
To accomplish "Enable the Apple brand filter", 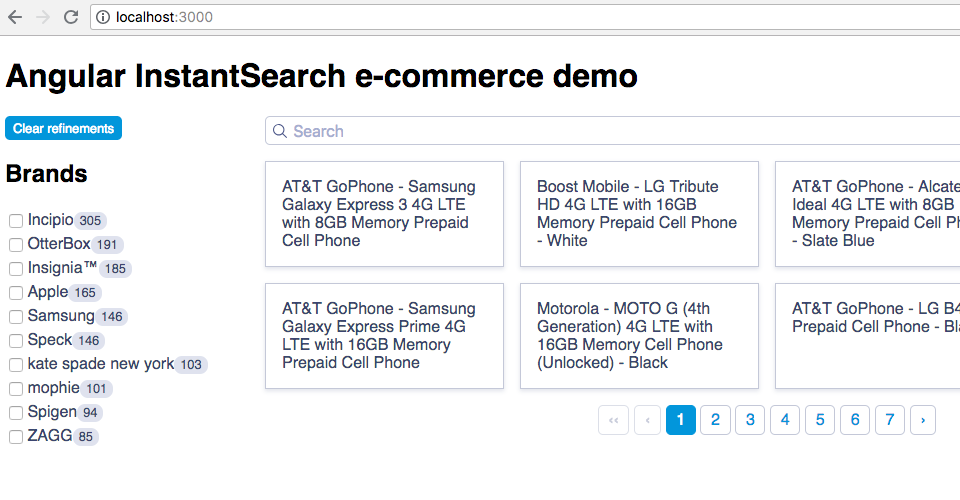I will click(16, 293).
